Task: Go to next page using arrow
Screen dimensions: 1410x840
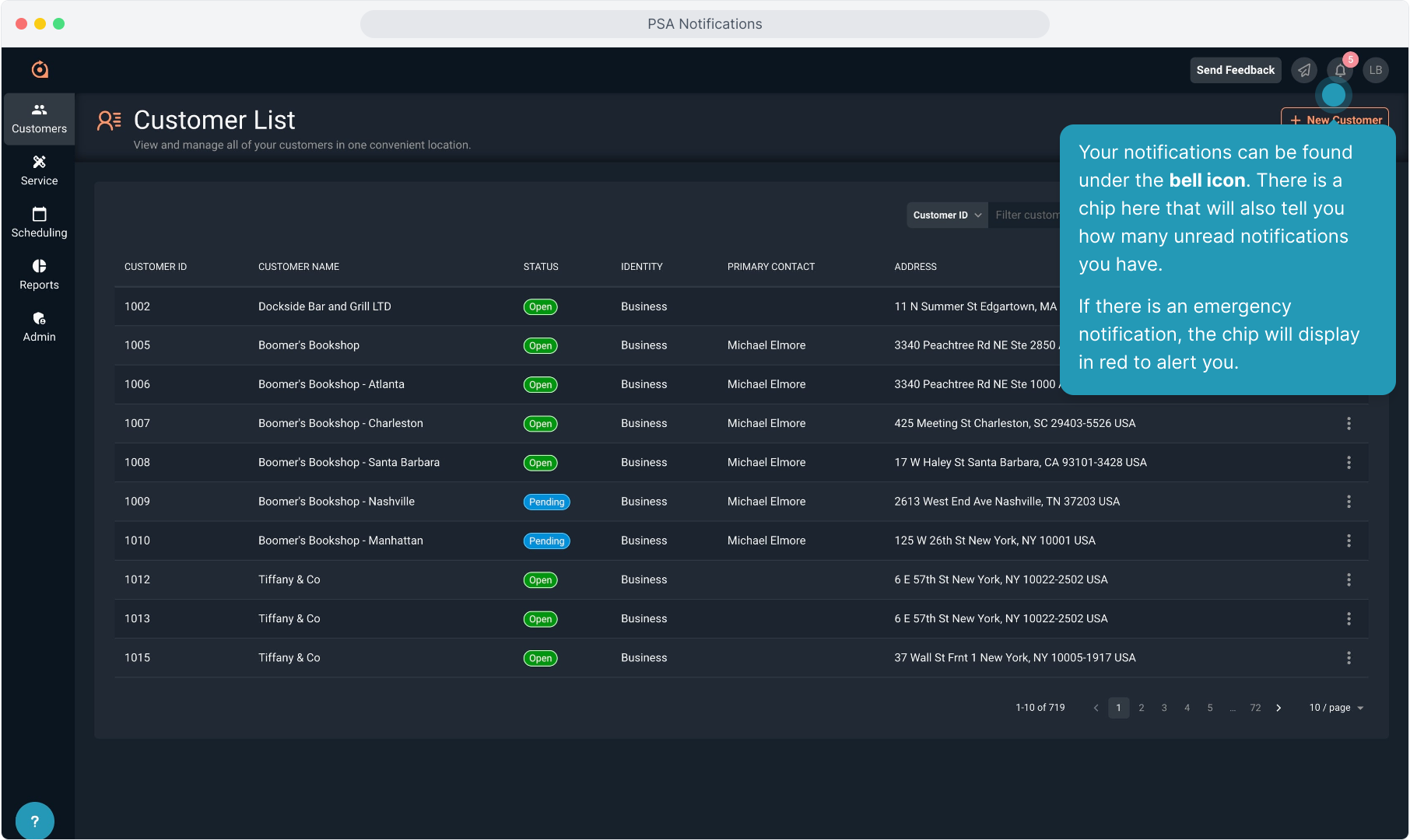Action: 1278,708
